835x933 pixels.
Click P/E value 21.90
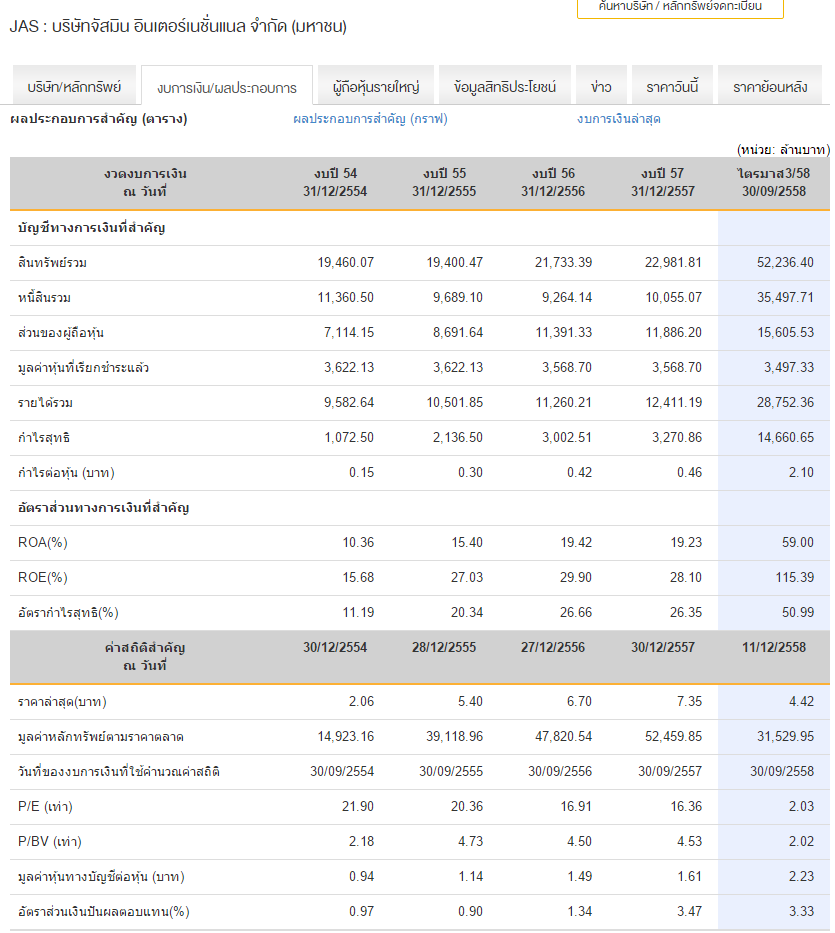coord(358,807)
